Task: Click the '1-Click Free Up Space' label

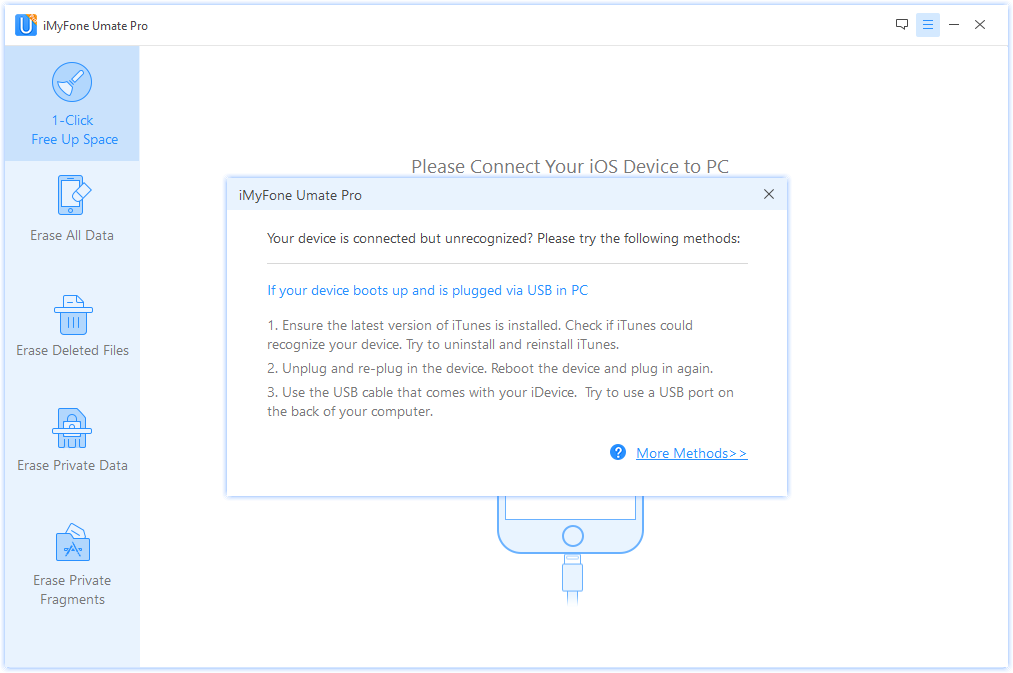Action: [x=75, y=130]
